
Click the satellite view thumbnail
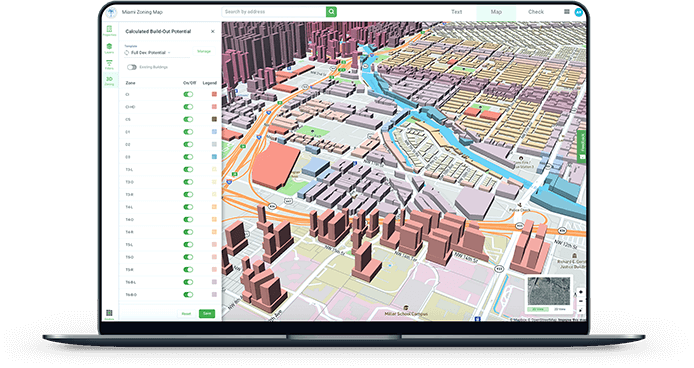549,291
